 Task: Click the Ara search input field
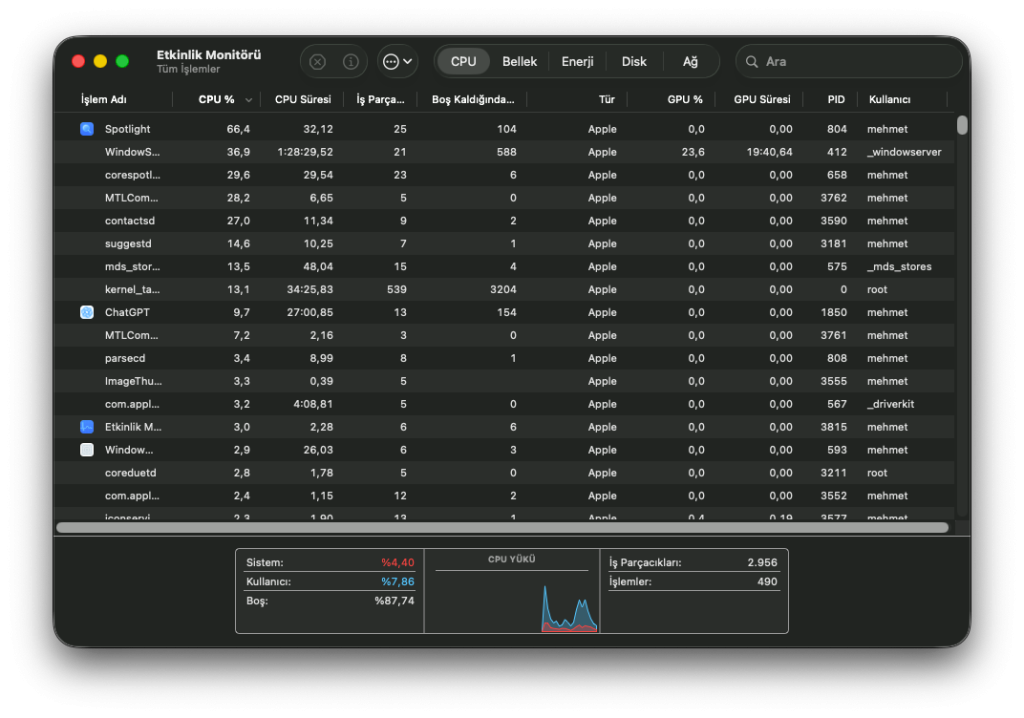(x=855, y=62)
